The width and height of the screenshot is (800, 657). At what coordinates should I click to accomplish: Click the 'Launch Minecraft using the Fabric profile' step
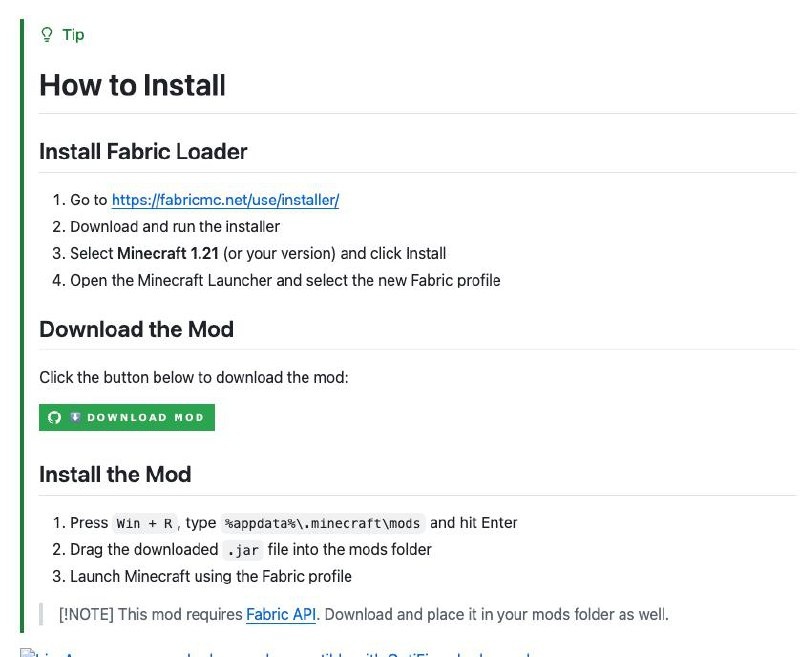(x=211, y=576)
